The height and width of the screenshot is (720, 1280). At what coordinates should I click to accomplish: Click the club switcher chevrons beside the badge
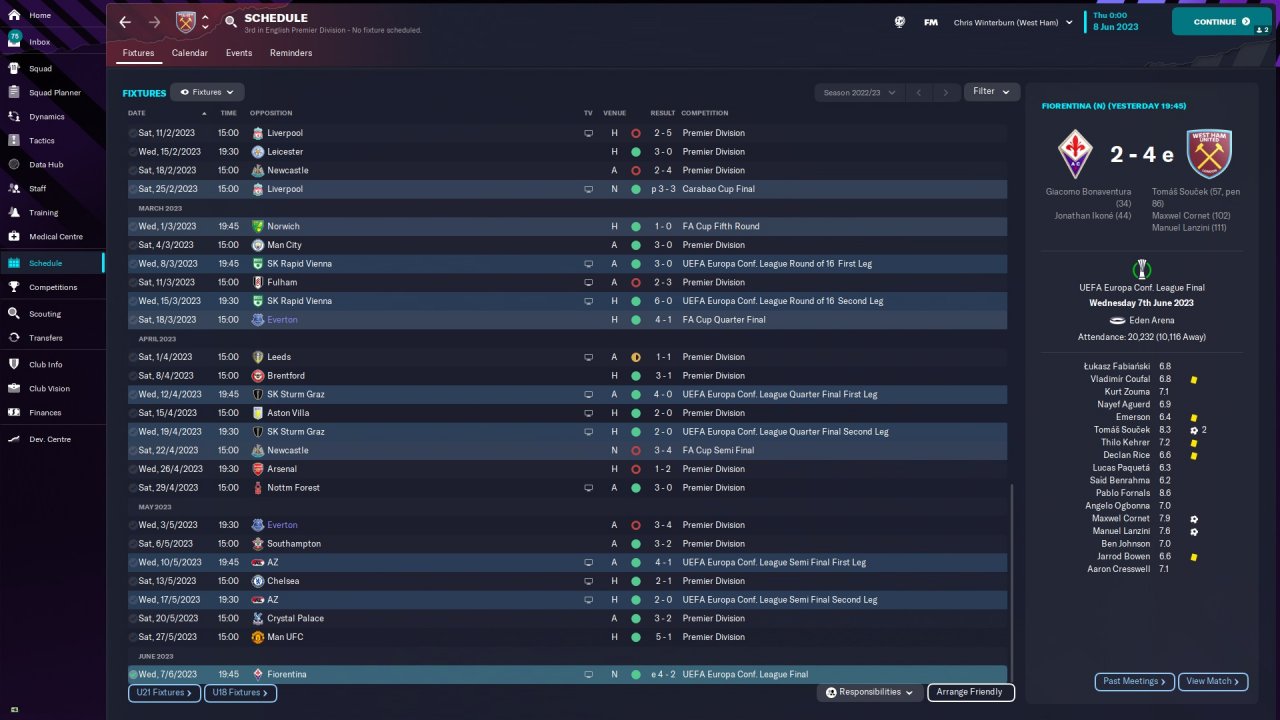pyautogui.click(x=205, y=22)
